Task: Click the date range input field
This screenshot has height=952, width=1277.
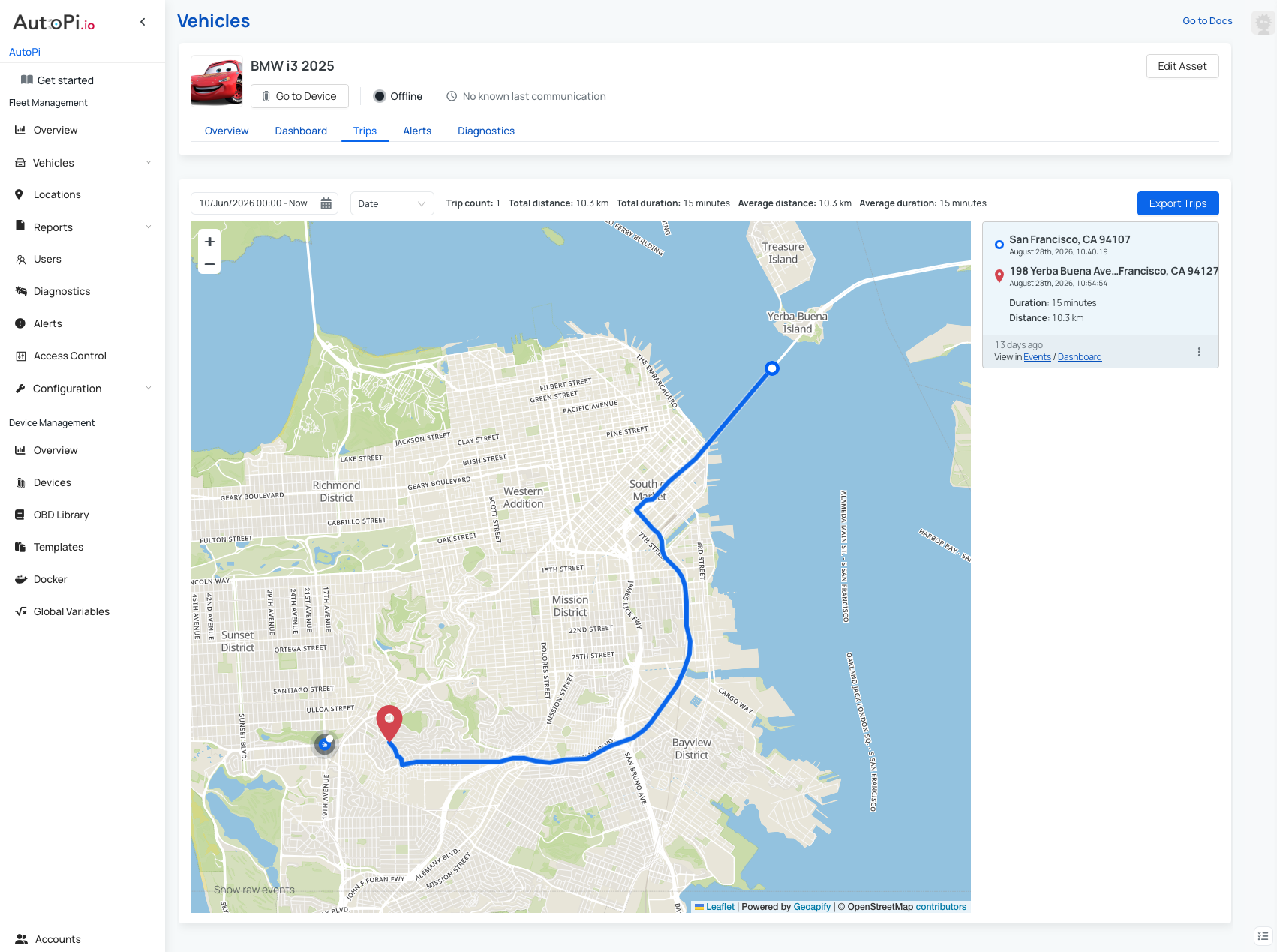Action: (264, 203)
